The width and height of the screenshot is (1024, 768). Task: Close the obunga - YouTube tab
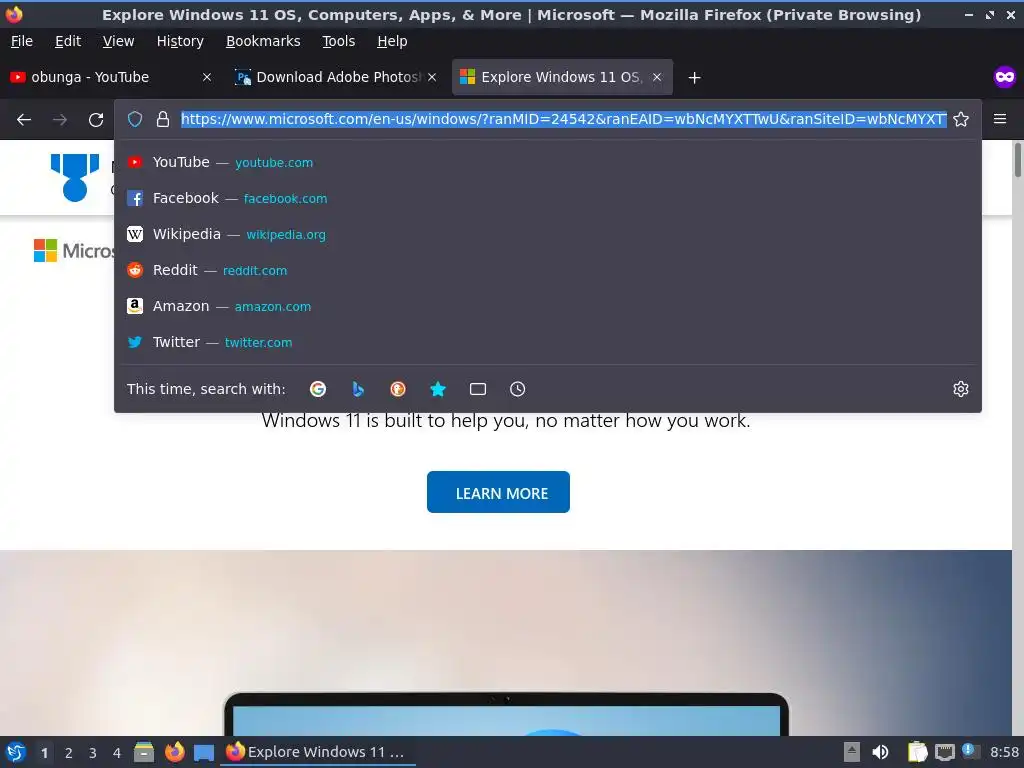[206, 77]
